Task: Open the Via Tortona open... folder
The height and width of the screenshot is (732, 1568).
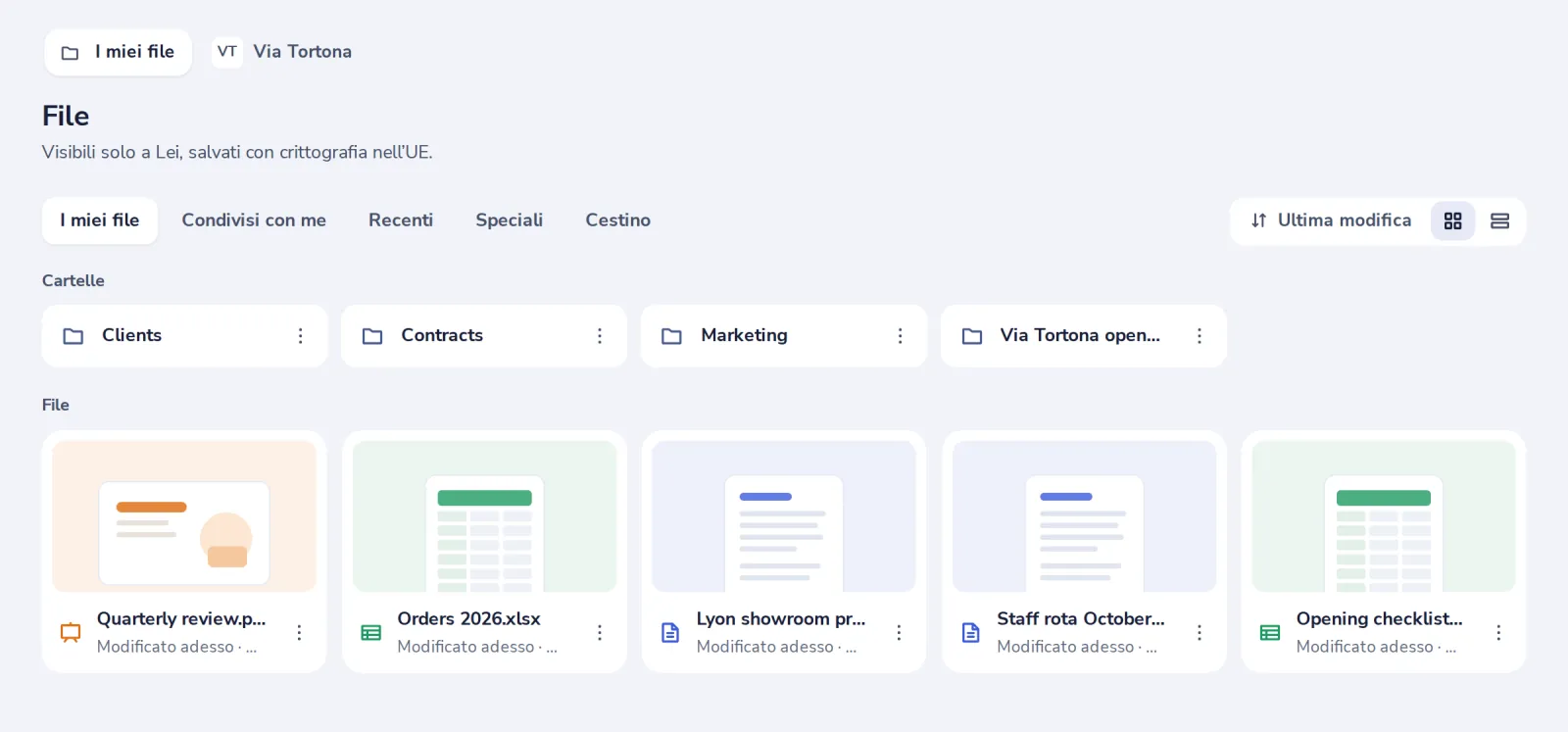Action: tap(1084, 336)
